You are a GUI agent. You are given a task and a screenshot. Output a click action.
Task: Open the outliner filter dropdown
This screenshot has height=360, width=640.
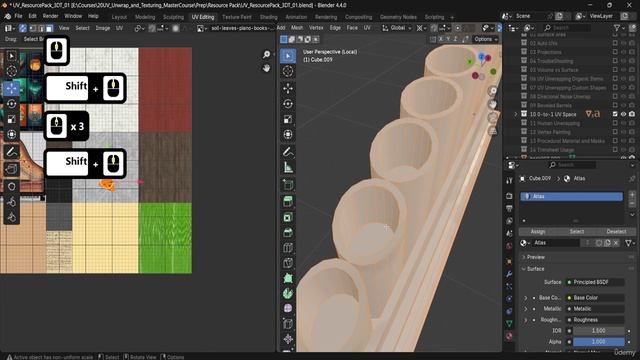[619, 28]
